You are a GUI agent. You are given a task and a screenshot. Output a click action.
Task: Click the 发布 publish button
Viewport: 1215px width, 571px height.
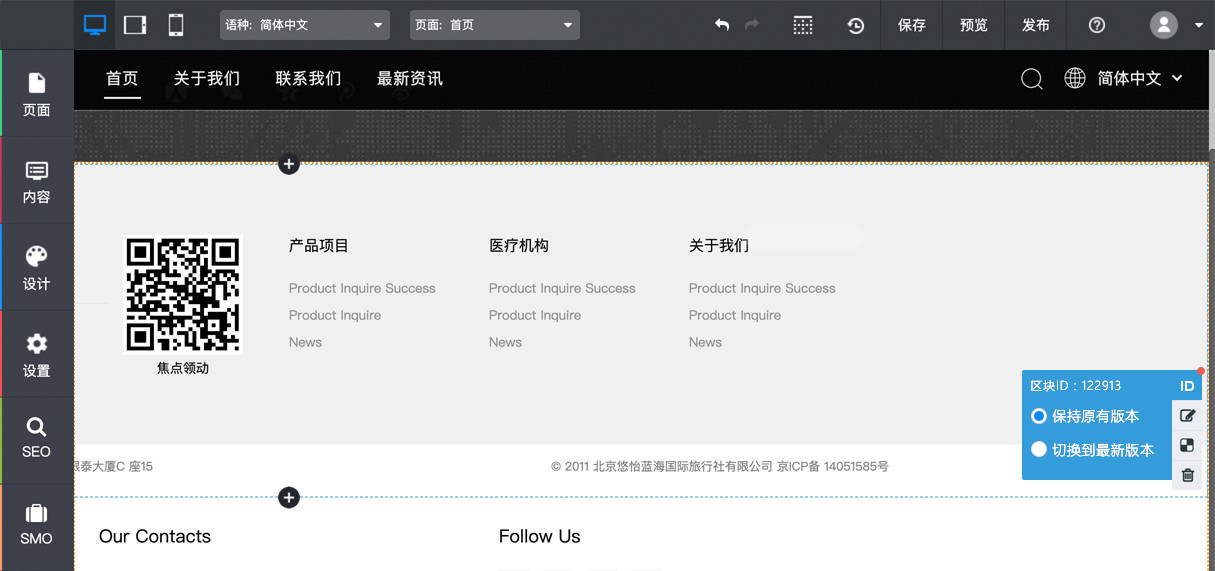1036,25
